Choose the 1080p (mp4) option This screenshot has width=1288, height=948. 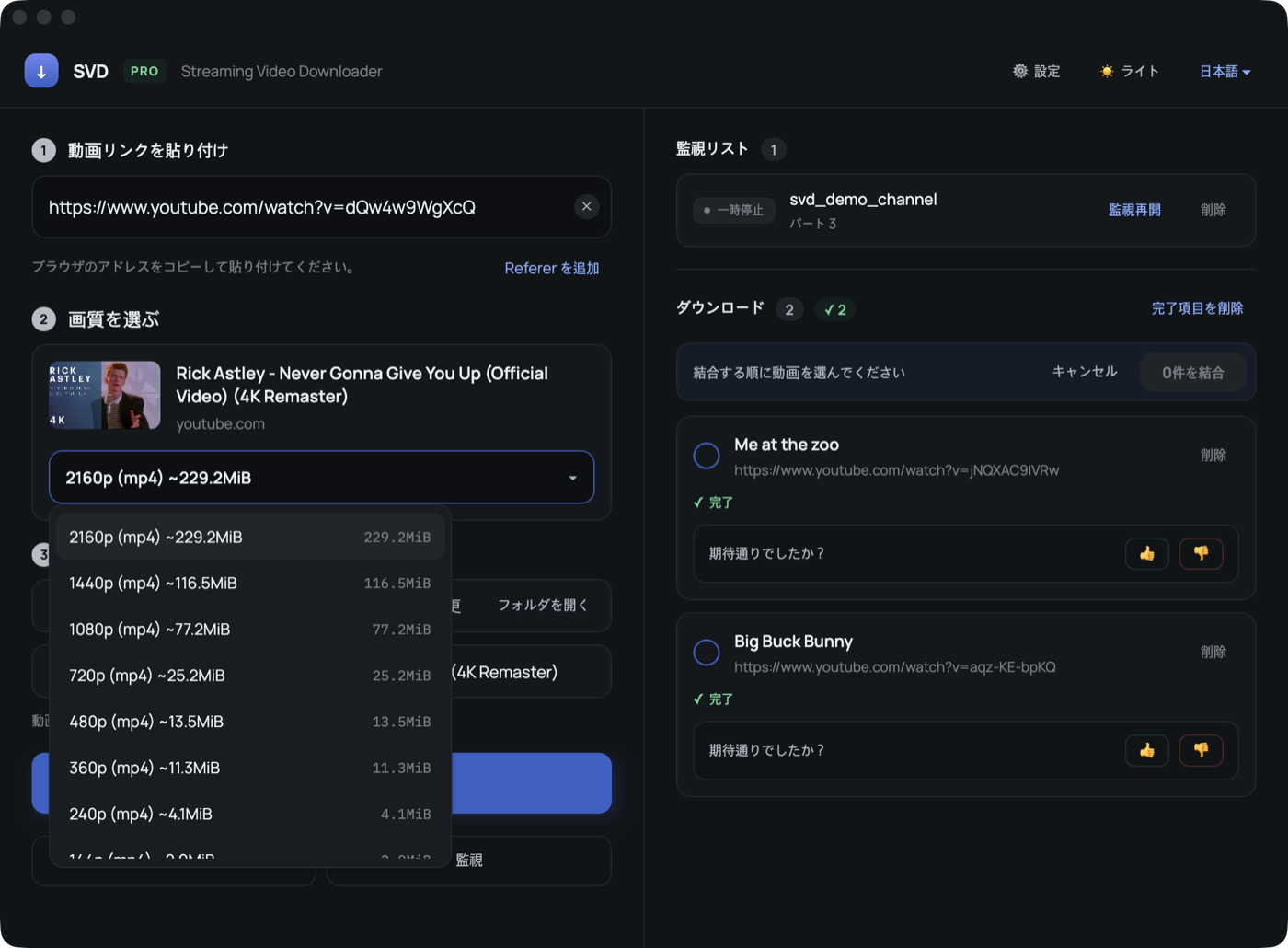(250, 630)
